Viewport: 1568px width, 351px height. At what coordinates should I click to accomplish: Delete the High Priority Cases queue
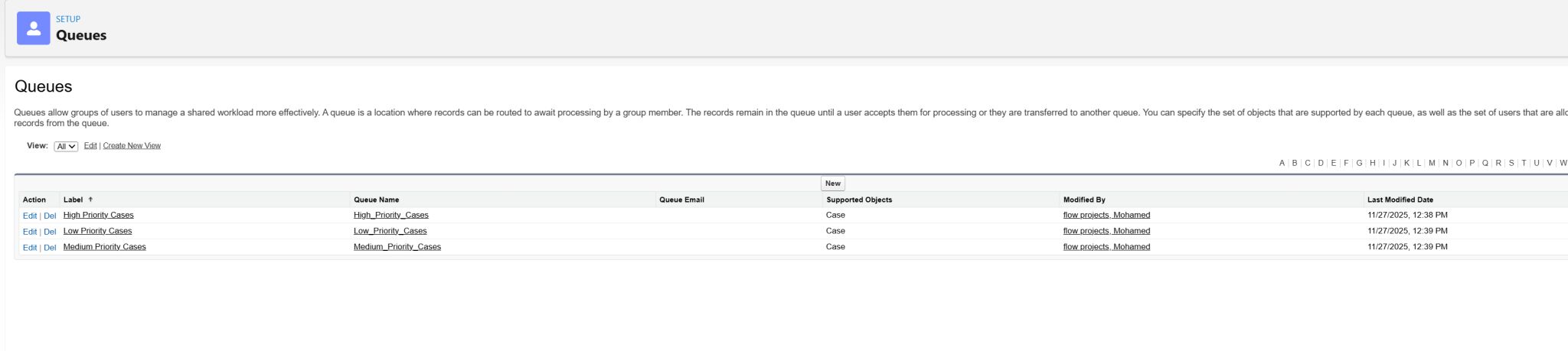(x=50, y=216)
